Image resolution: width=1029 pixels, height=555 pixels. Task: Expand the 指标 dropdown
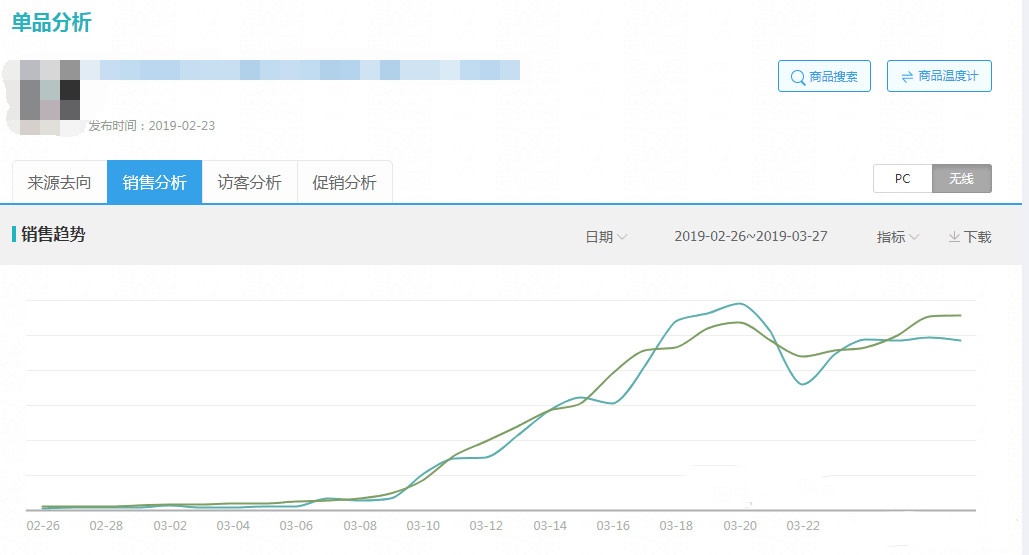897,237
